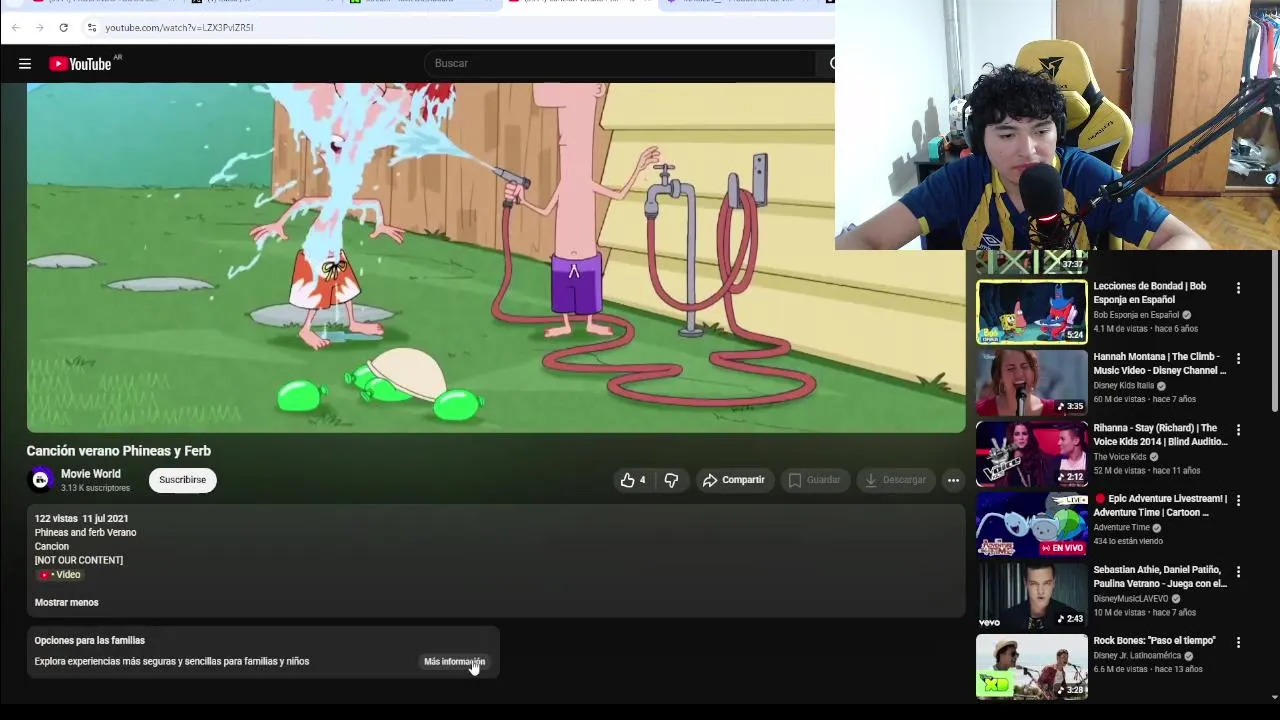This screenshot has width=1280, height=720.
Task: Click the Guardar save button
Action: (814, 480)
